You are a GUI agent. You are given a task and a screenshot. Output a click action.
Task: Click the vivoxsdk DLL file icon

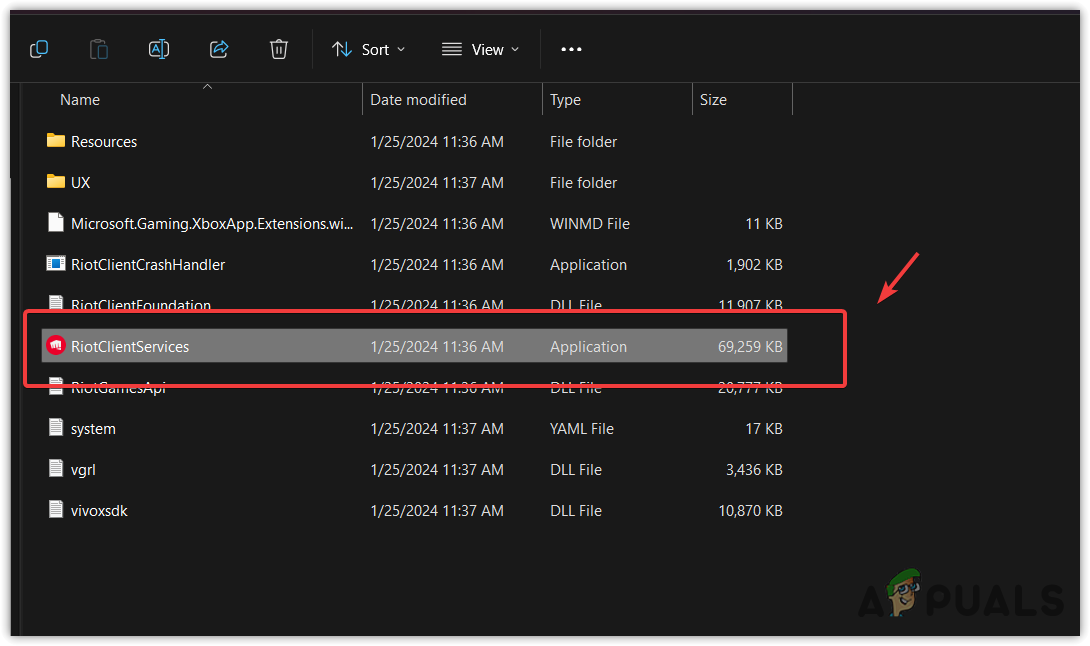click(56, 509)
